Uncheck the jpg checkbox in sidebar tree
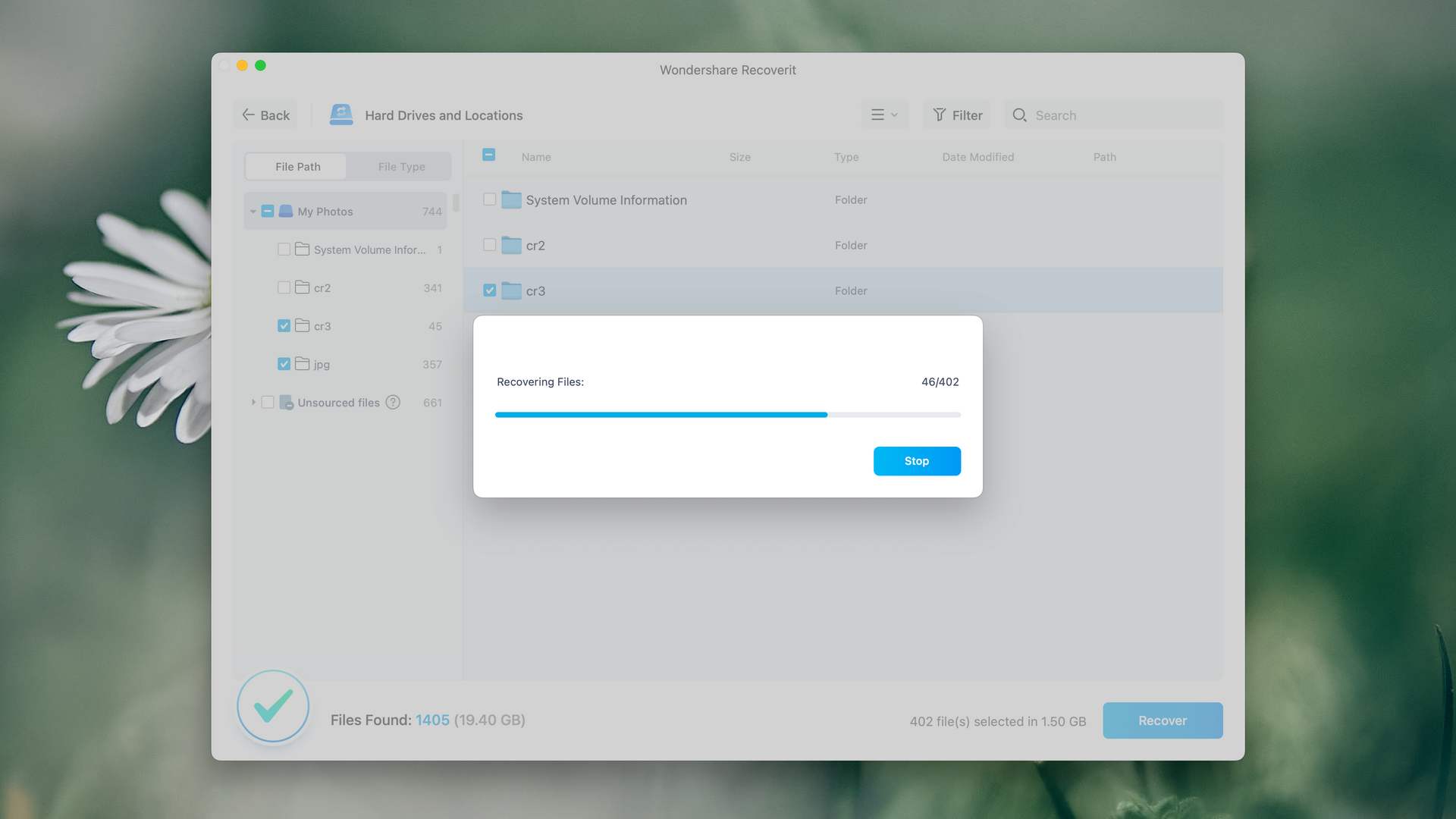This screenshot has width=1456, height=819. (284, 364)
